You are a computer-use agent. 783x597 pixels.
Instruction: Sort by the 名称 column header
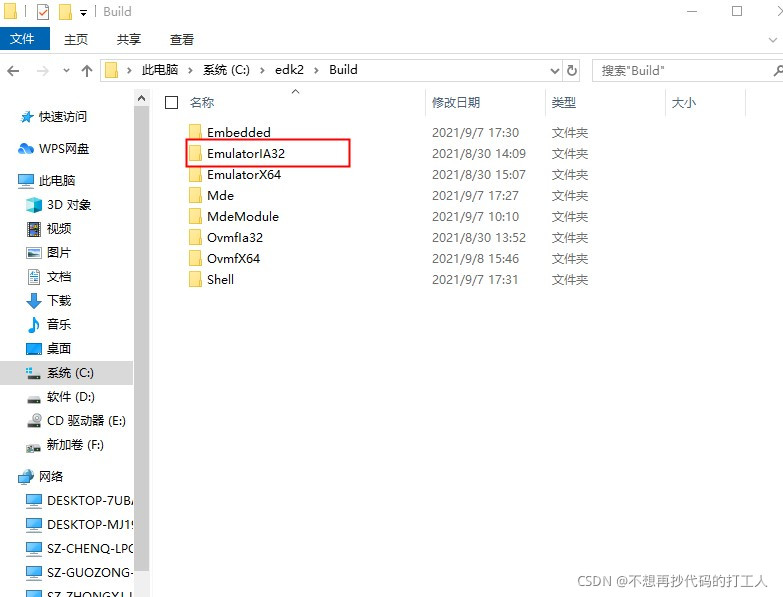pyautogui.click(x=202, y=102)
